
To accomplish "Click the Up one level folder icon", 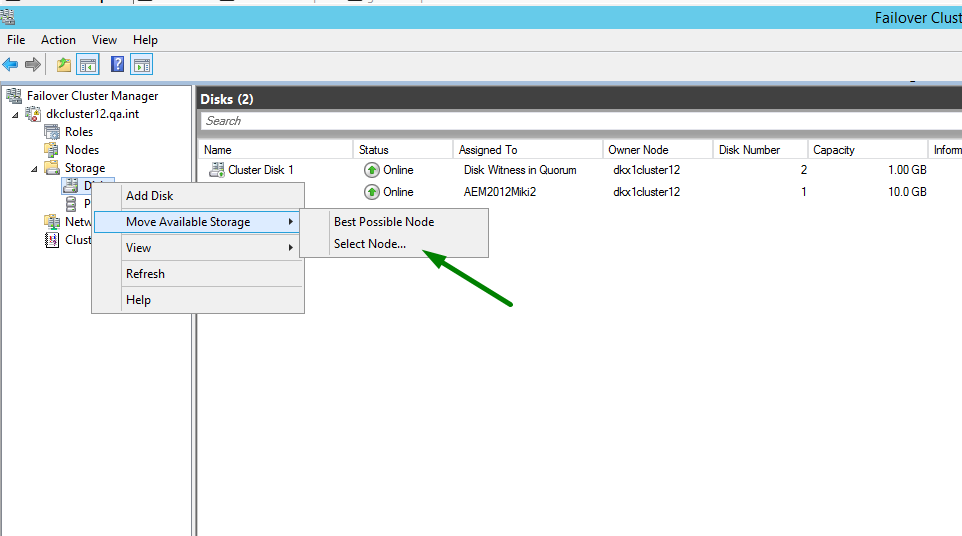I will [x=64, y=64].
